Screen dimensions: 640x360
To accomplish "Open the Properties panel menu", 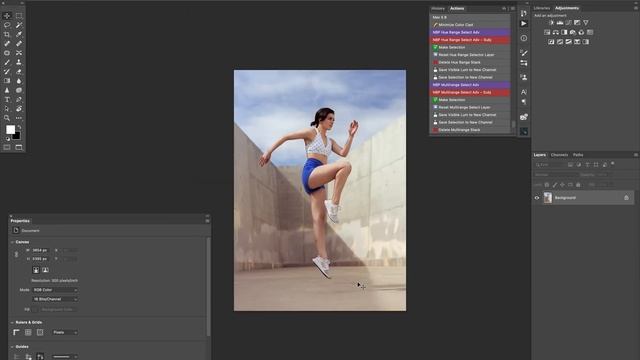I will (207, 221).
